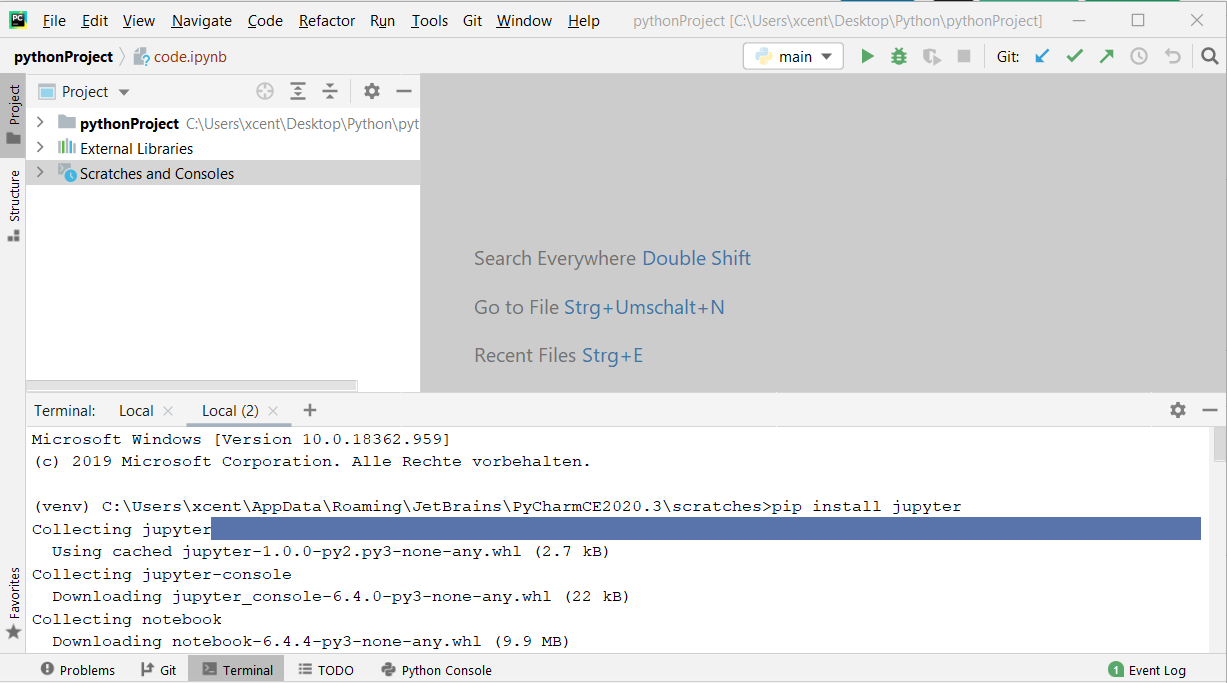This screenshot has width=1227, height=683.
Task: Add a new terminal session with plus
Action: pyautogui.click(x=310, y=410)
